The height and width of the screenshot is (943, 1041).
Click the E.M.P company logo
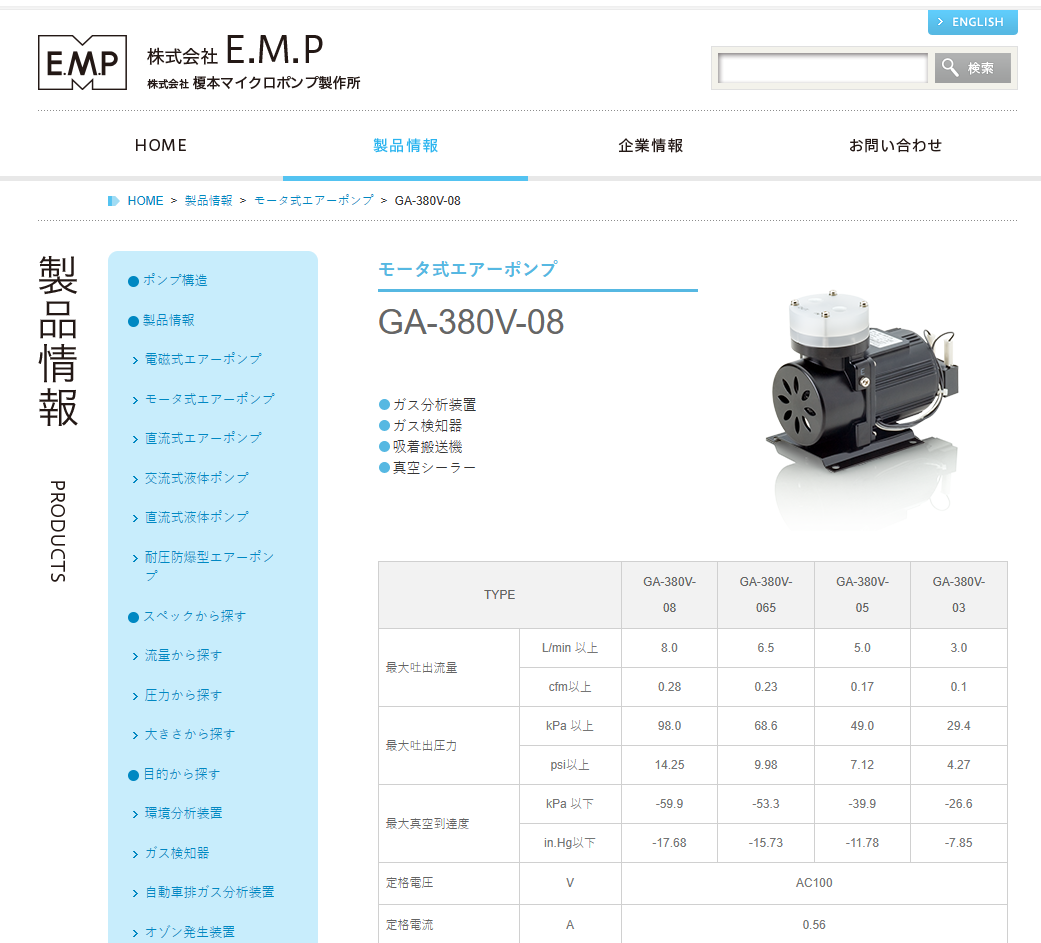coord(81,62)
